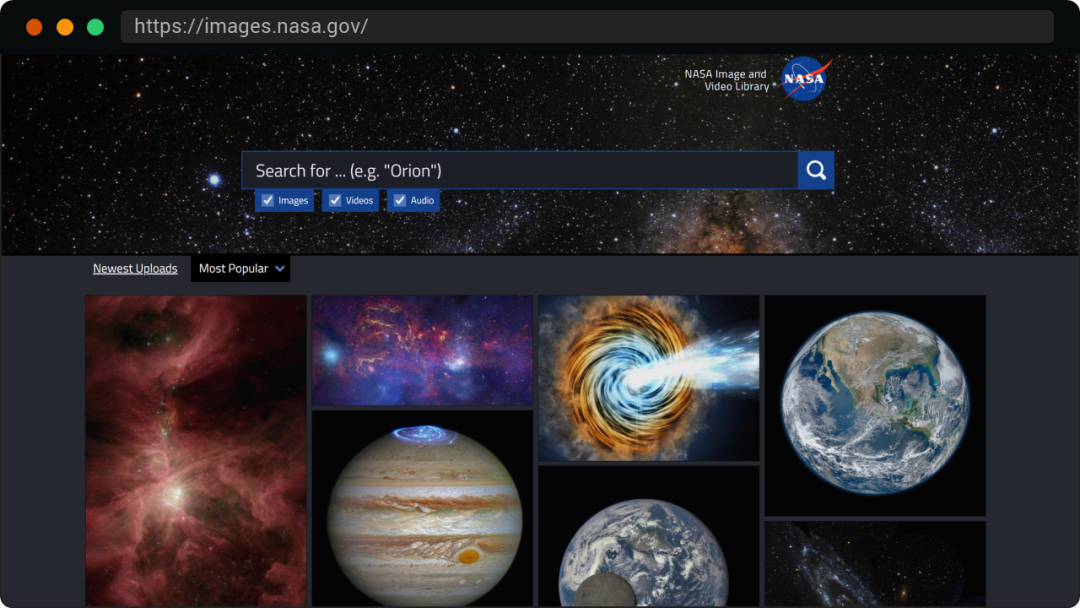Expand the Most Popular dropdown

pos(240,269)
